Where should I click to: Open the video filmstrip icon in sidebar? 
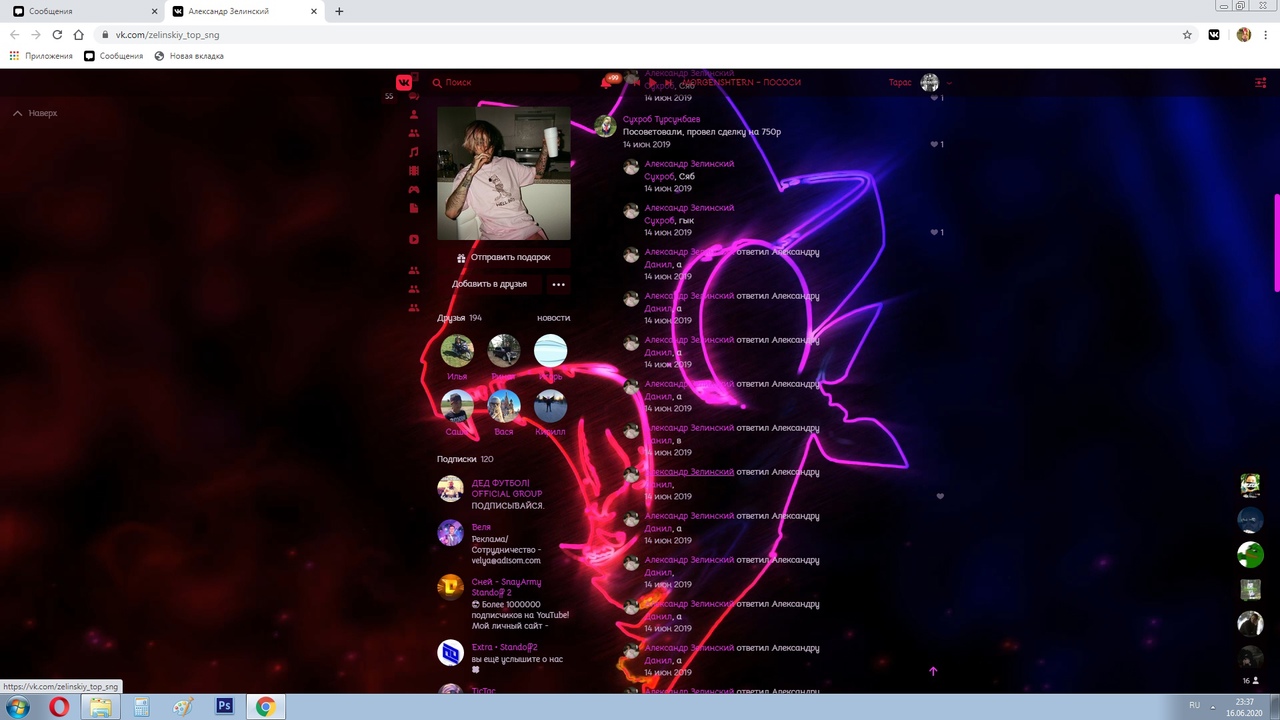(414, 171)
